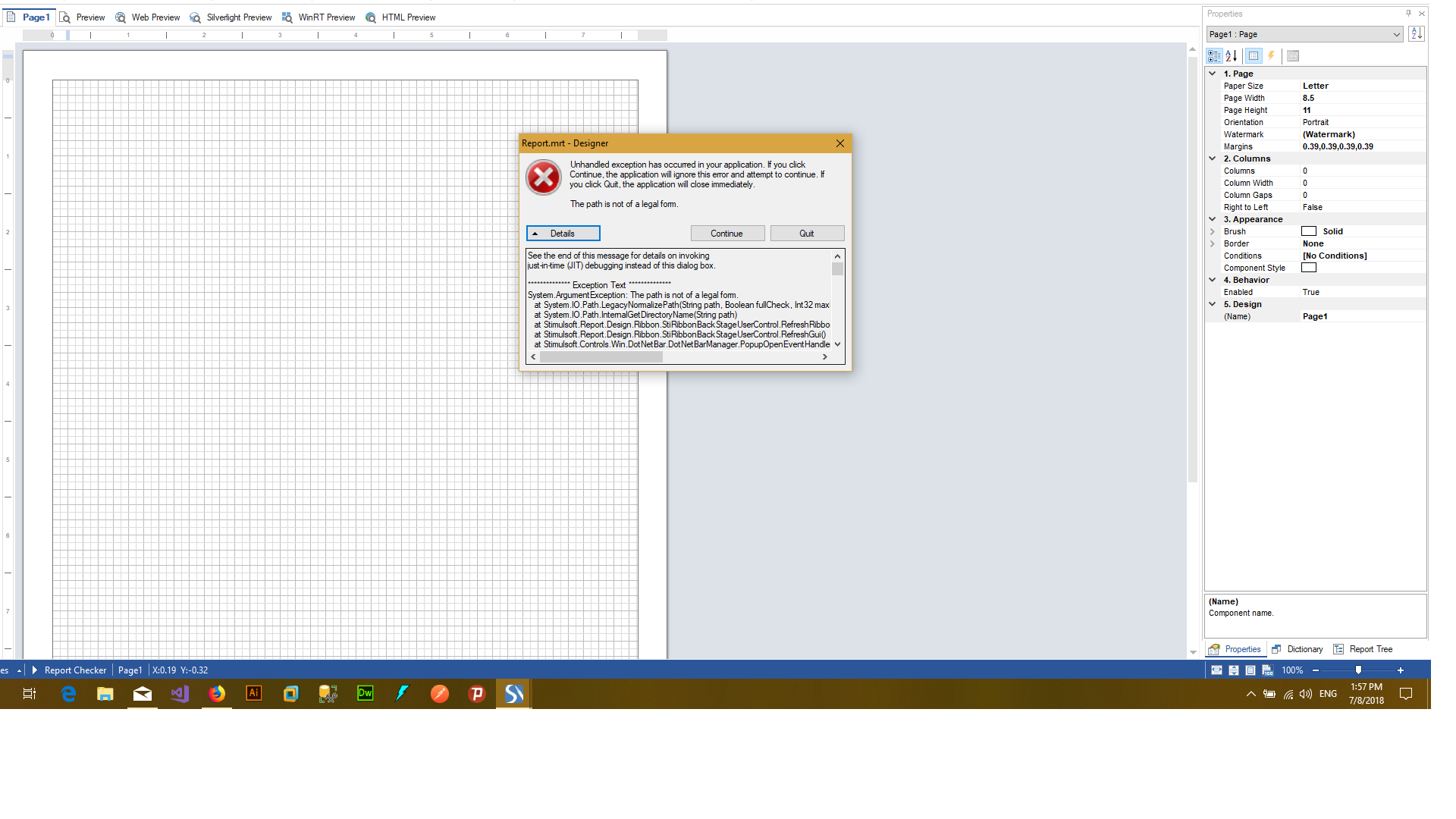Open the Dictionary tab
1456x819 pixels.
click(1298, 649)
